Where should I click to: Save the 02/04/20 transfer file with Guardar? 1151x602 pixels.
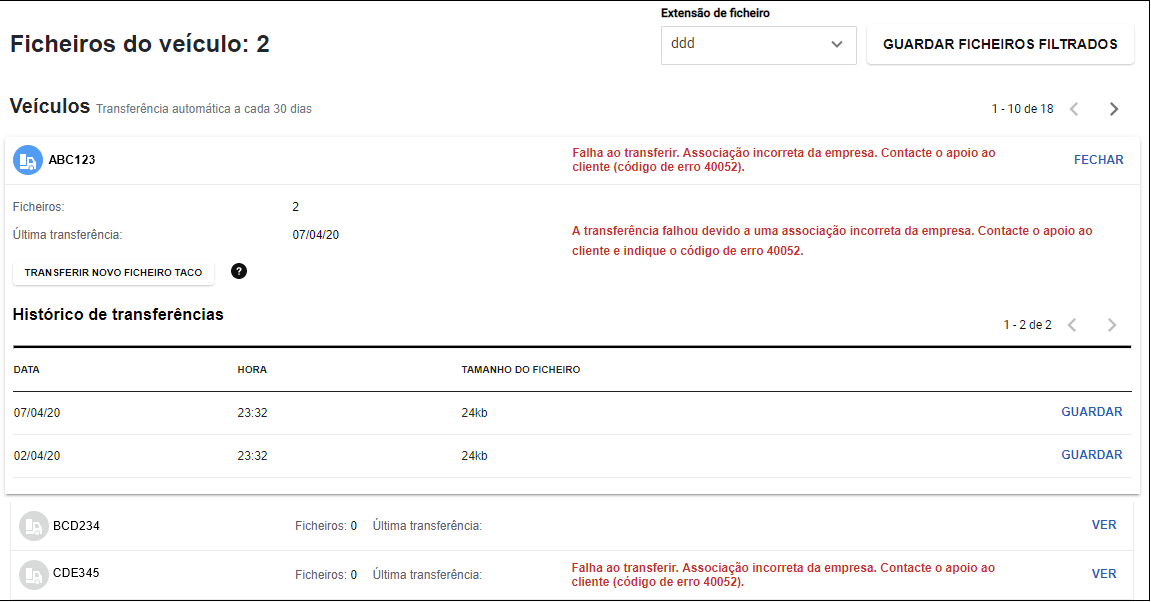[1092, 455]
